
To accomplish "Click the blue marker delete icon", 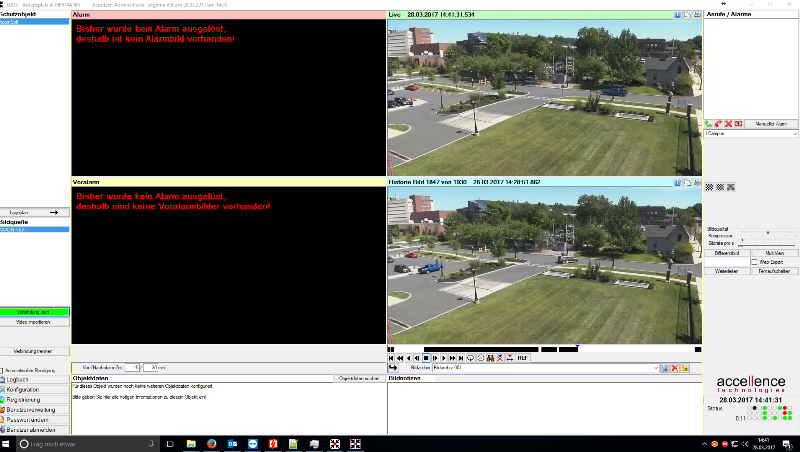I will point(500,358).
